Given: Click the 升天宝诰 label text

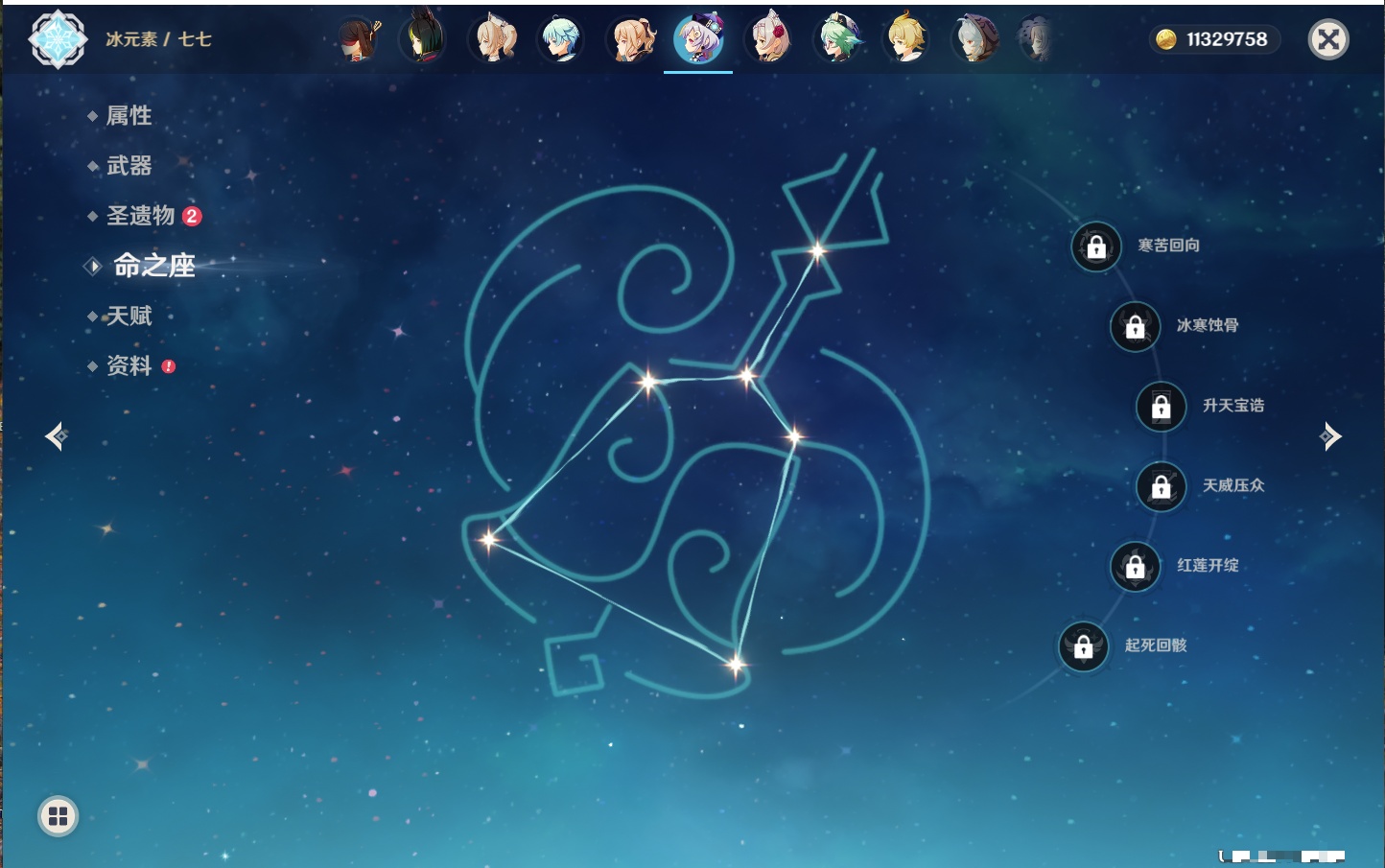Looking at the screenshot, I should pyautogui.click(x=1233, y=406).
